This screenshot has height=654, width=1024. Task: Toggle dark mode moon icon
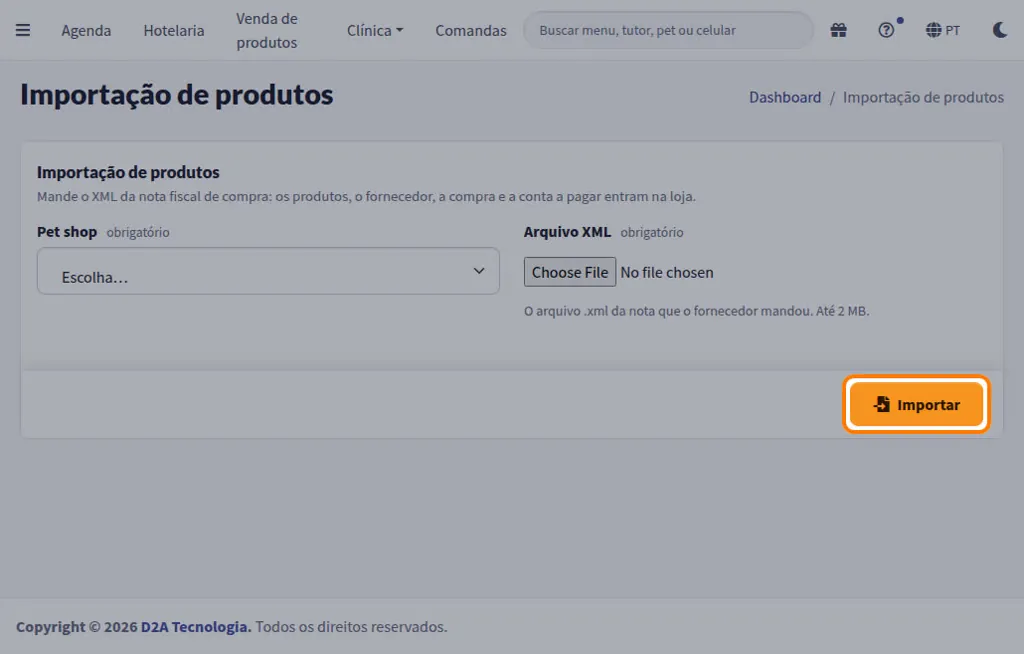click(1000, 30)
